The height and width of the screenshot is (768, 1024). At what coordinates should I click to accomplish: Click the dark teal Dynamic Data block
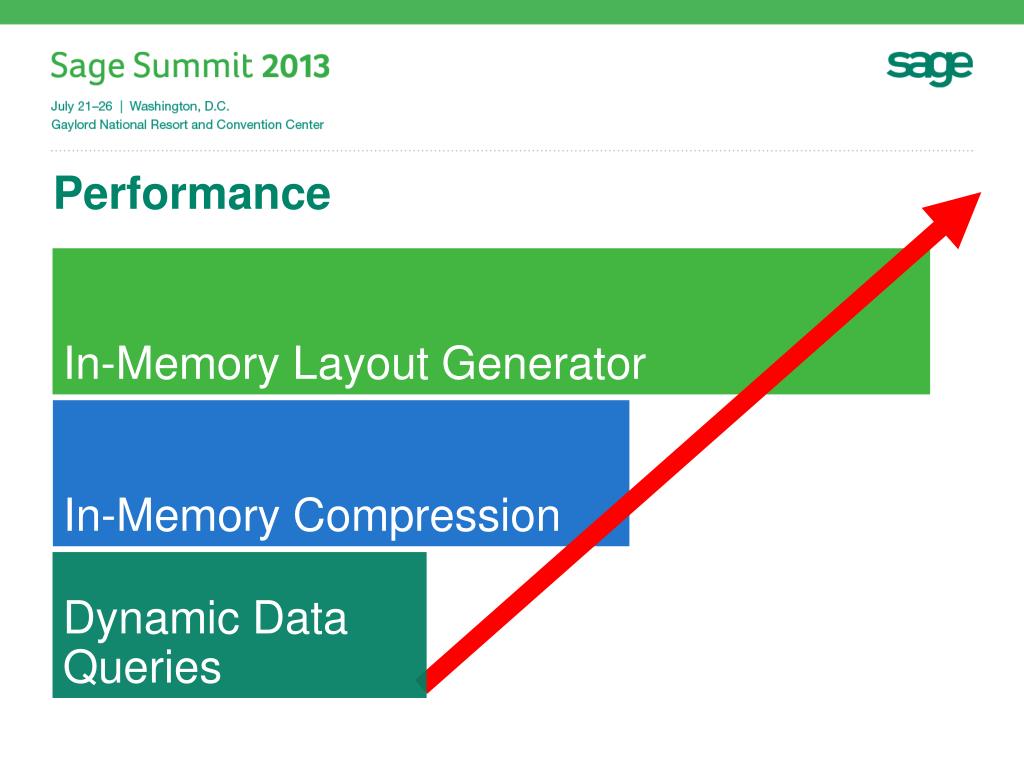[239, 625]
